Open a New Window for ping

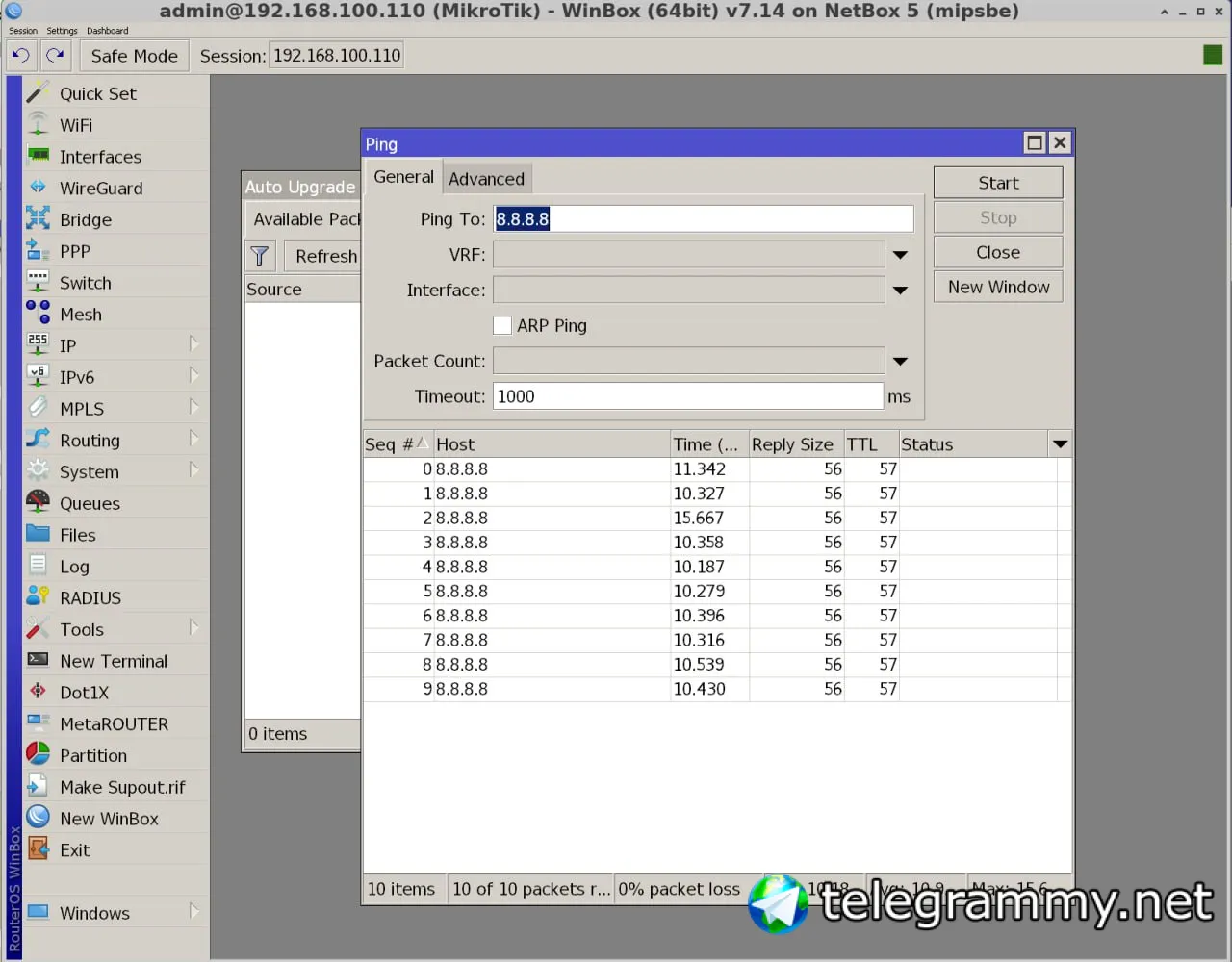[x=998, y=287]
